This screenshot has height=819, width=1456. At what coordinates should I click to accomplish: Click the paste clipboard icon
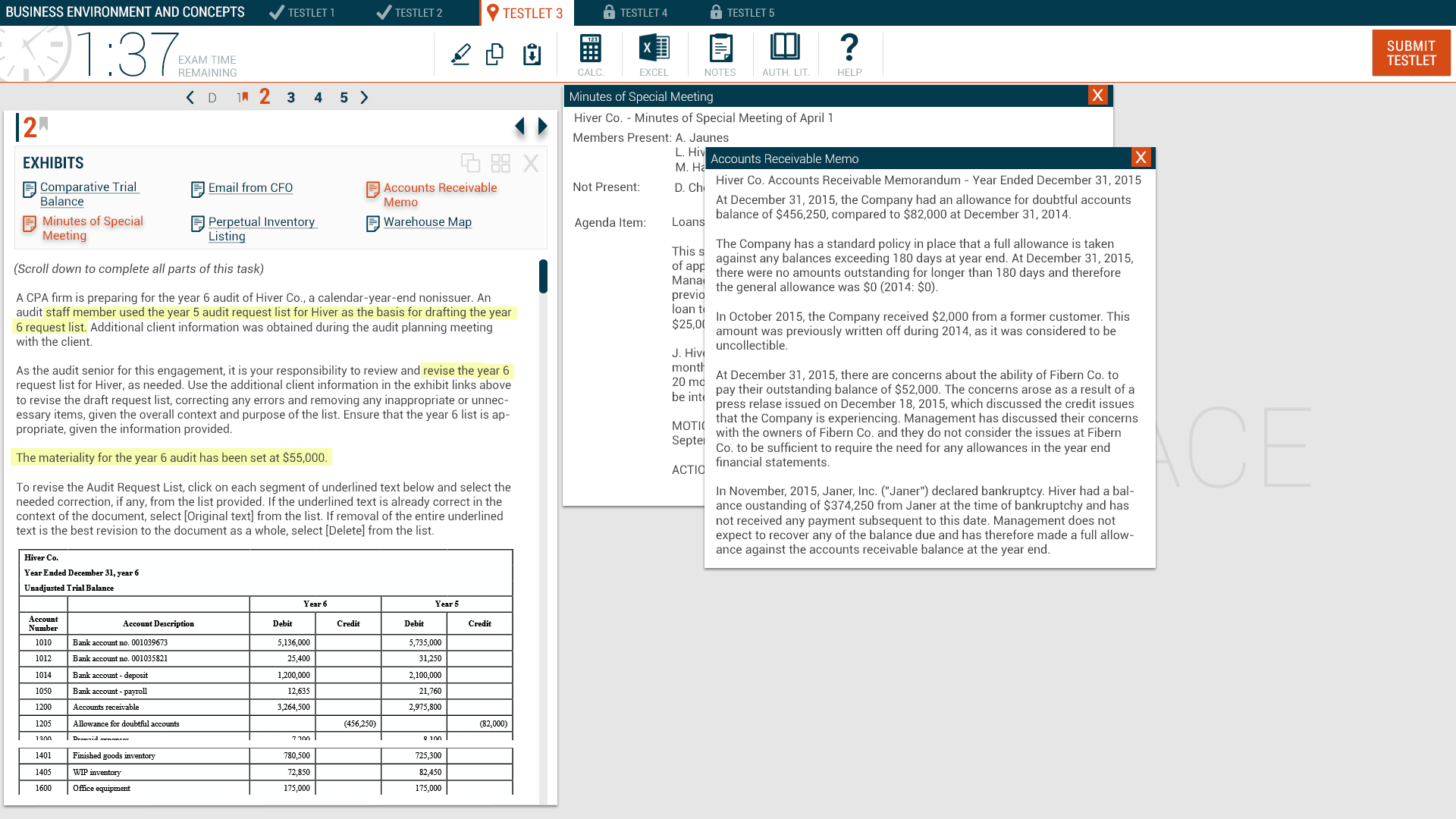(x=532, y=55)
